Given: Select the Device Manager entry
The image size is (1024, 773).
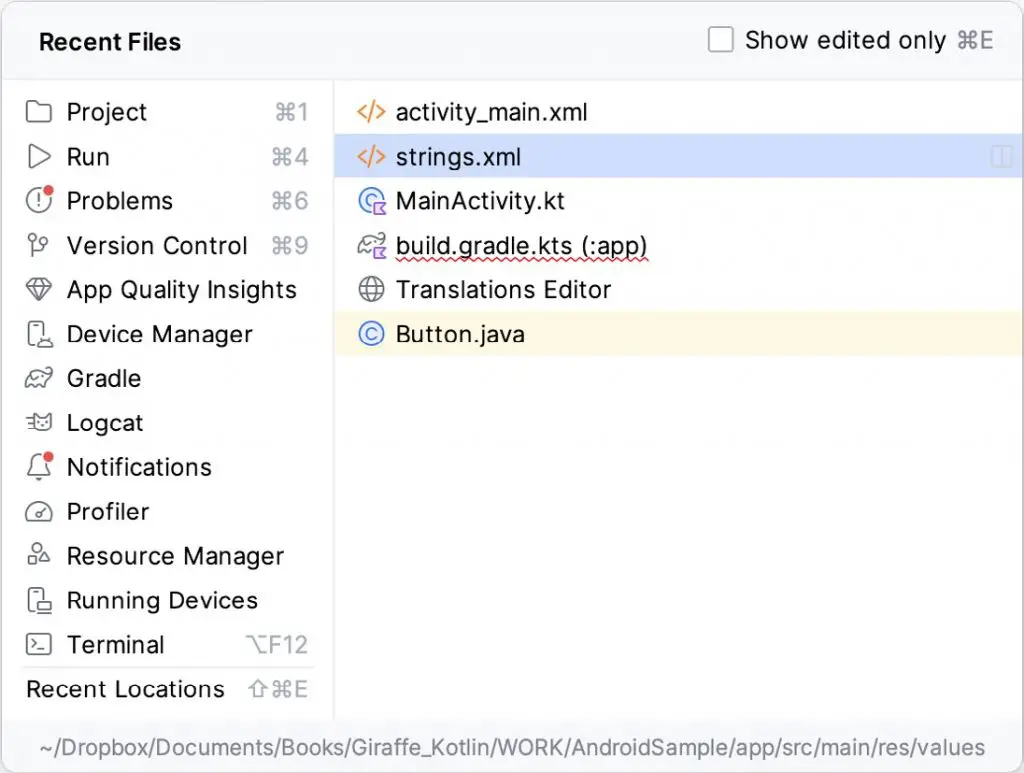Looking at the screenshot, I should point(158,334).
